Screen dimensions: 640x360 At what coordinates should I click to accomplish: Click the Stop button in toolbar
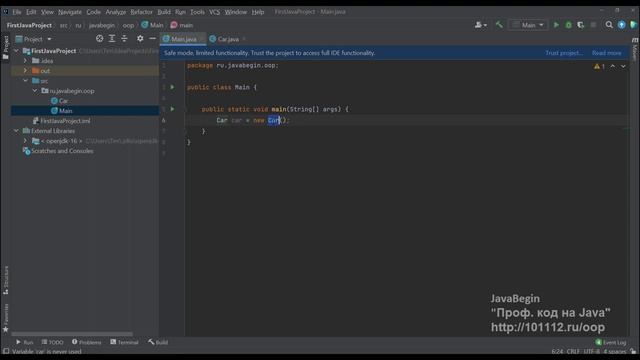point(593,25)
